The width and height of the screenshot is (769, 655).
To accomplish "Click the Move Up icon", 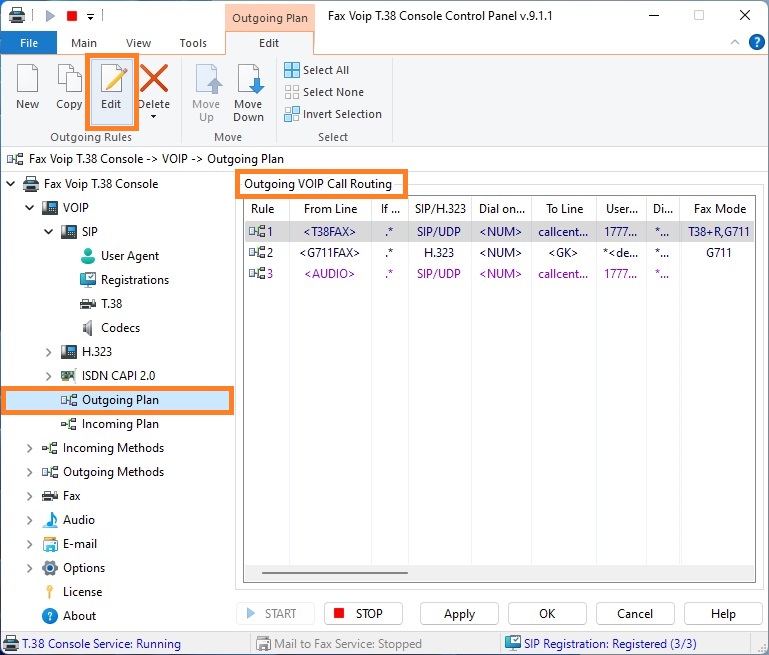I will click(207, 79).
